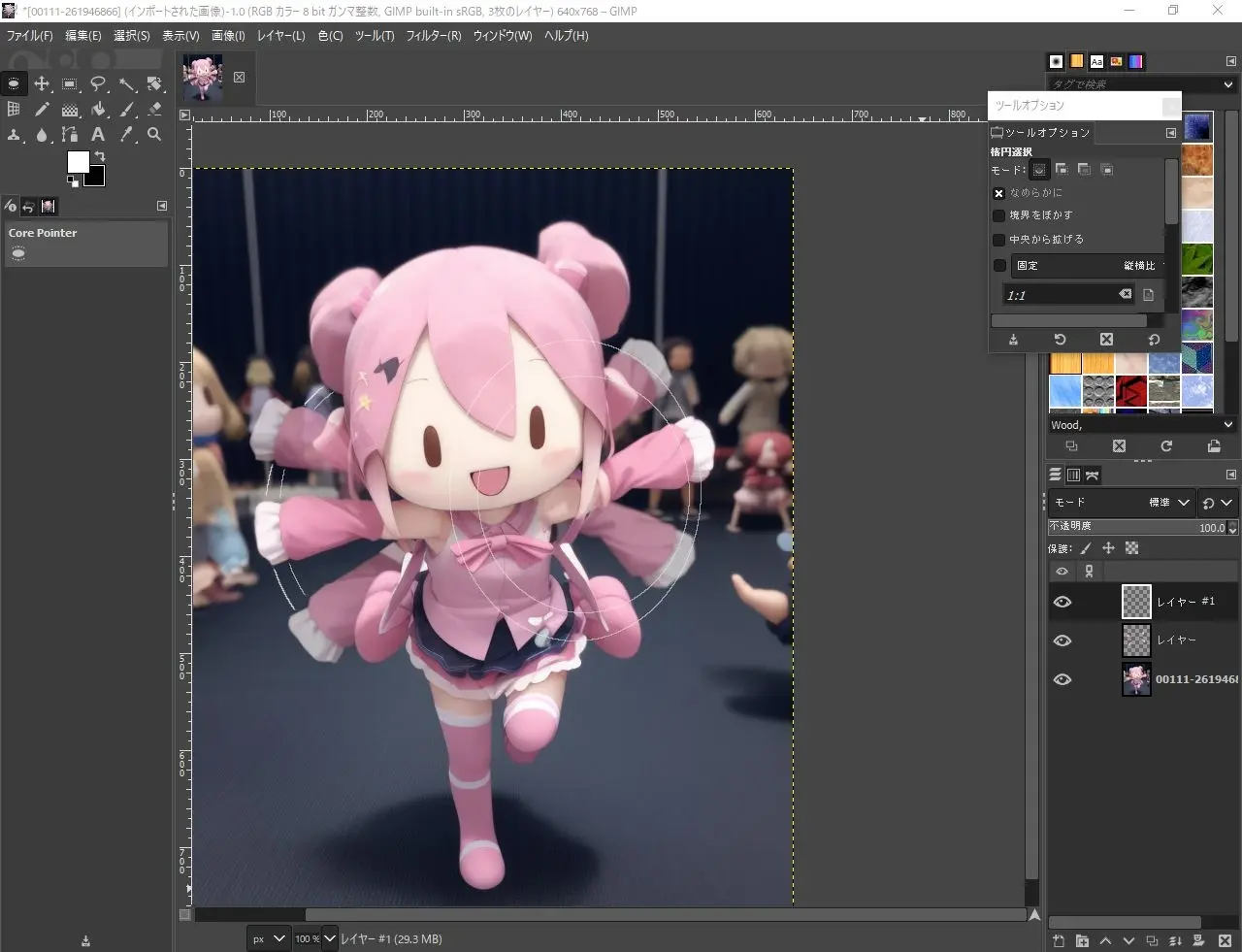Screen dimensions: 1242x952
Task: Open the フィルター(R) menu
Action: (433, 36)
